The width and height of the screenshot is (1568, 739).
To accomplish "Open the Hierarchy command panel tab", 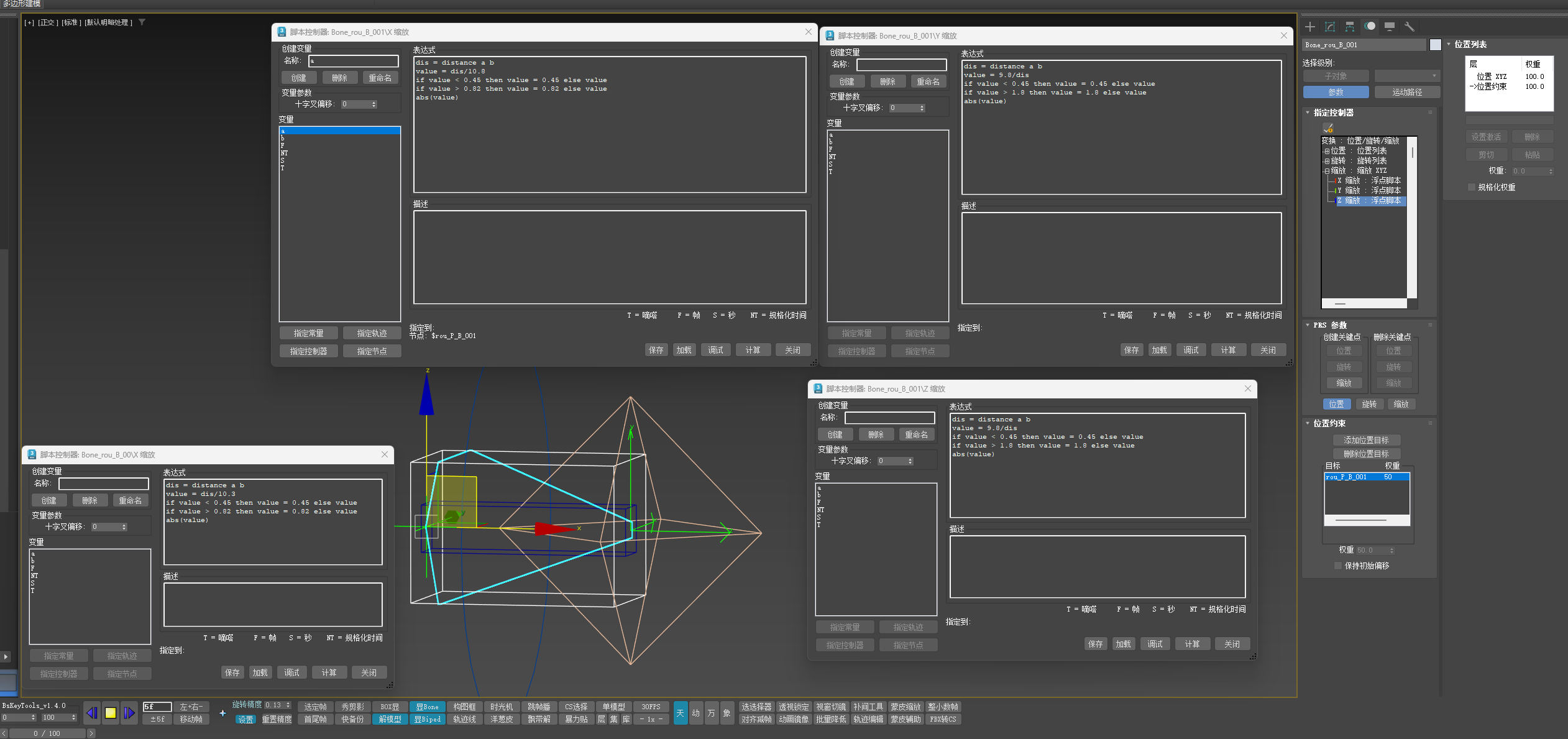I will coord(1350,27).
